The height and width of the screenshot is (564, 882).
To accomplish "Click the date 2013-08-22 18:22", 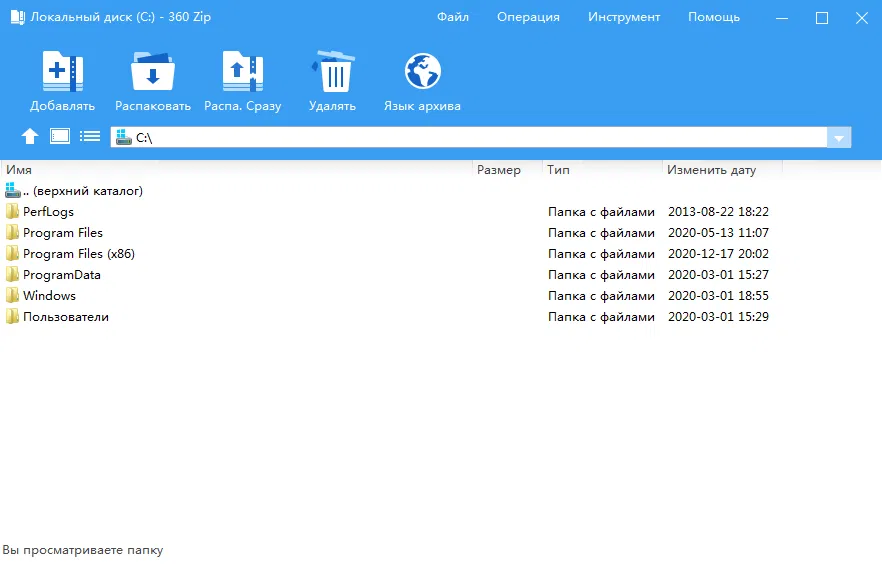I will [x=718, y=212].
